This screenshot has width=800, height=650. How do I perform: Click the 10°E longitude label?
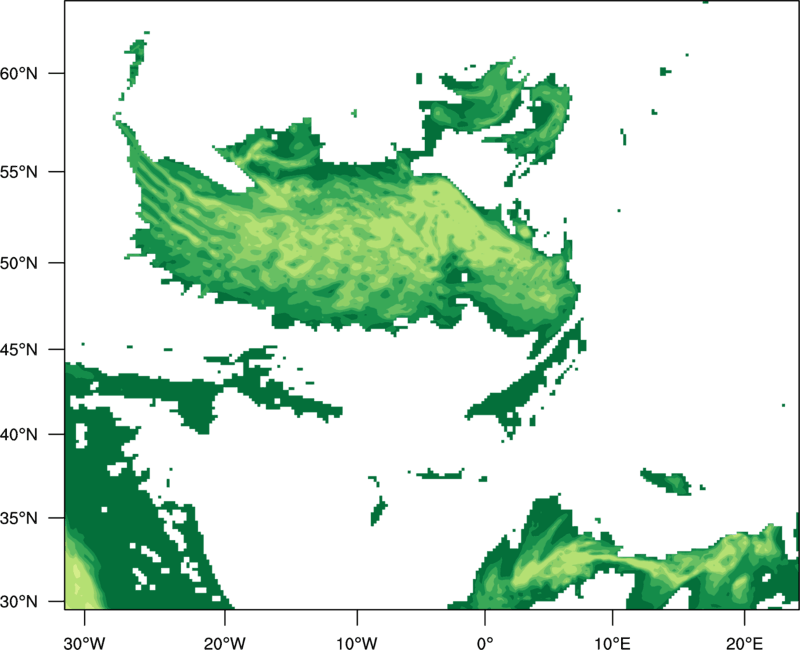pos(612,643)
